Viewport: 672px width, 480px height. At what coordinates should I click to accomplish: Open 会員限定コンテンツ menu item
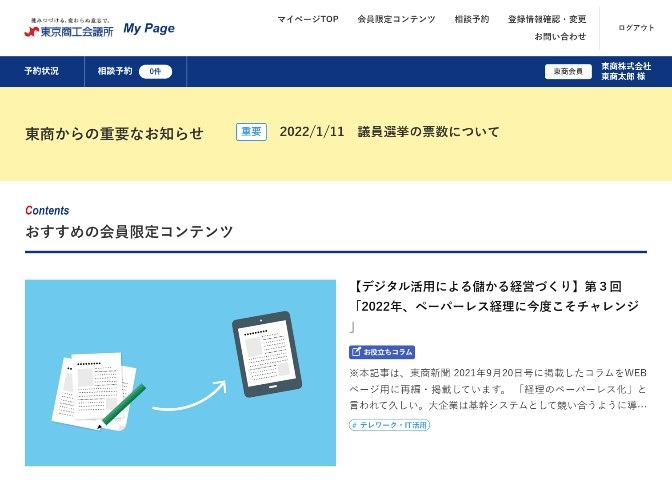click(x=396, y=19)
